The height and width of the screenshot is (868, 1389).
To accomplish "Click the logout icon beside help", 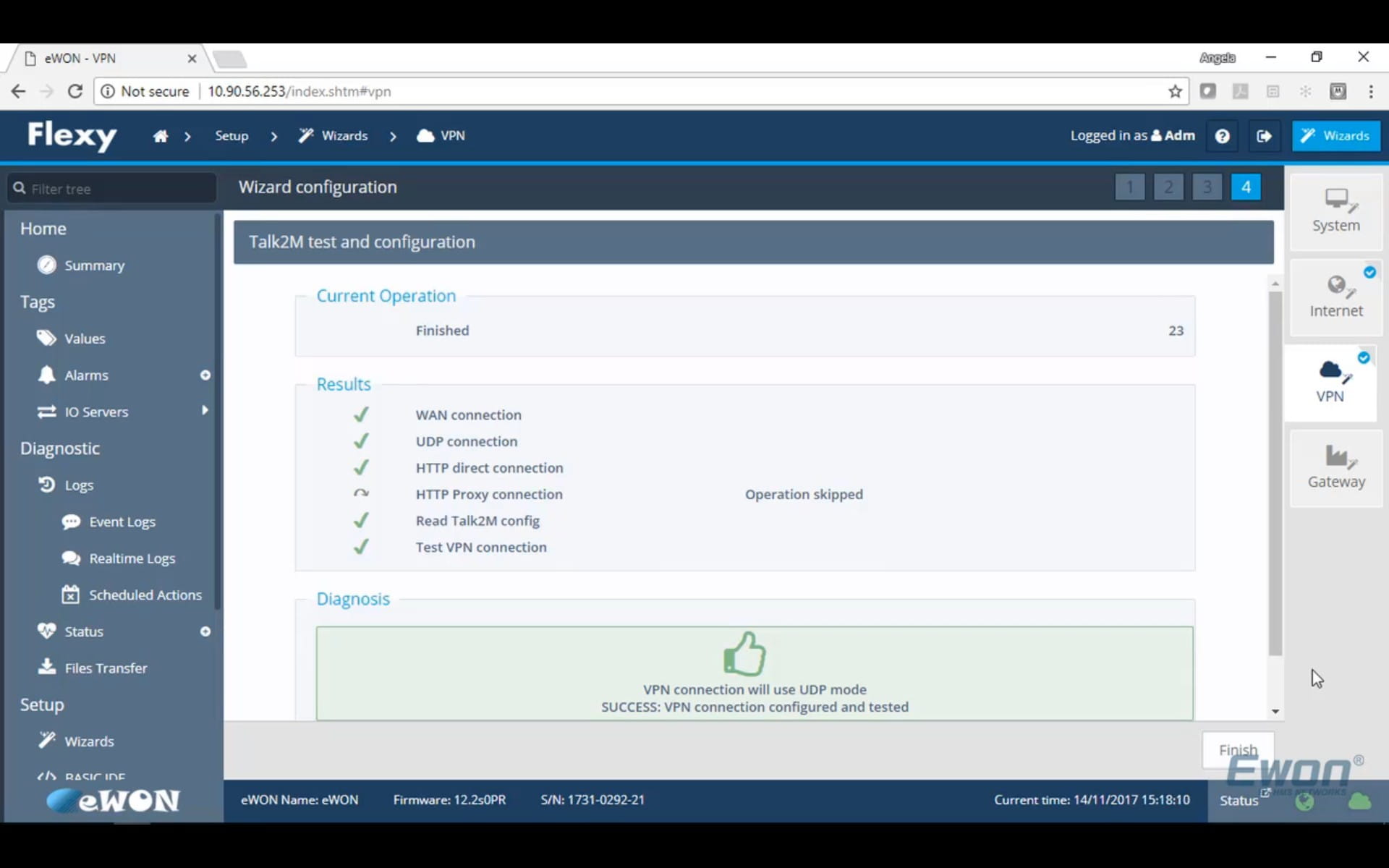I will coord(1264,136).
